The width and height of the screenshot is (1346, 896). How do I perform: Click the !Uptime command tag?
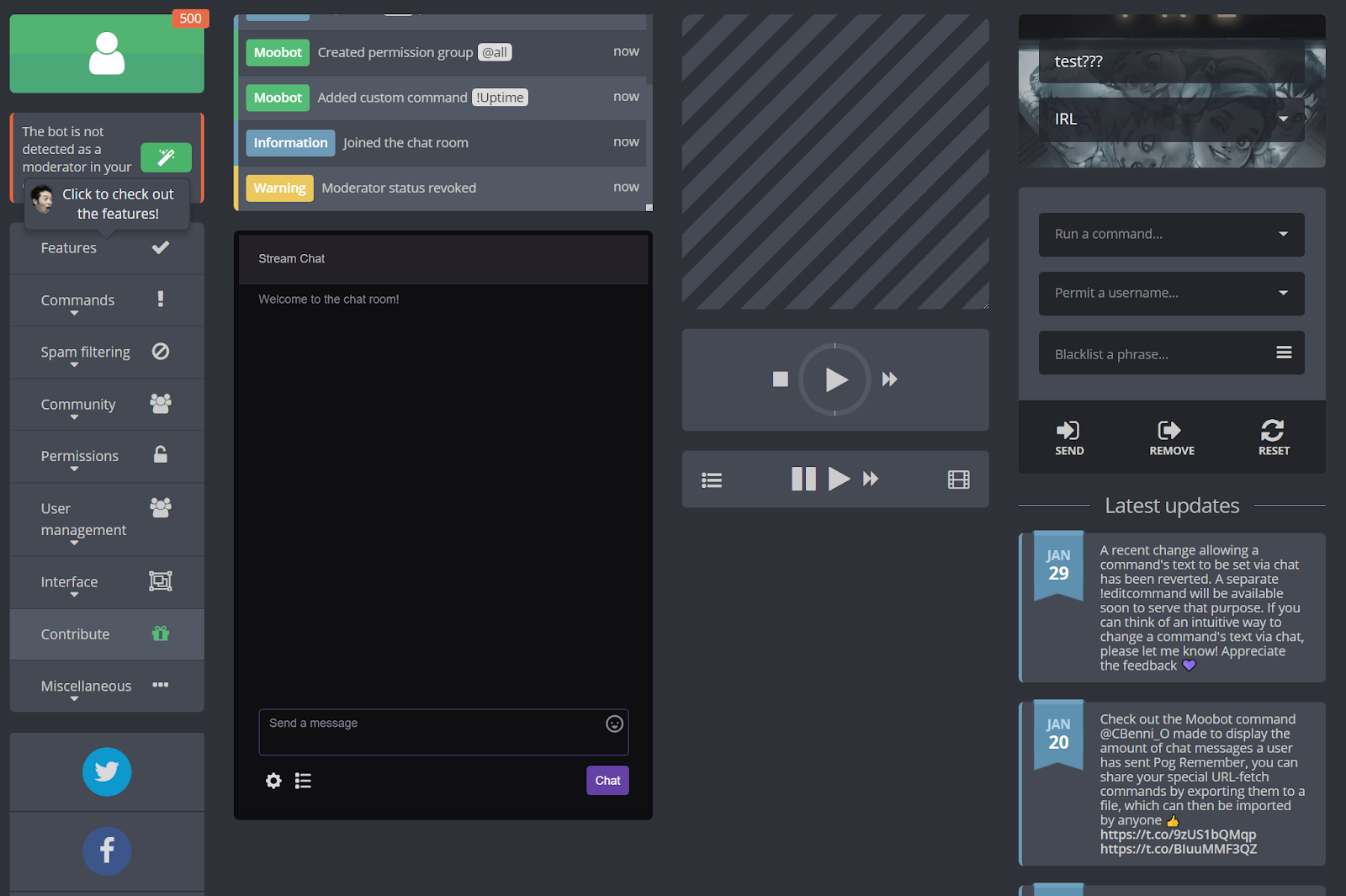click(500, 98)
